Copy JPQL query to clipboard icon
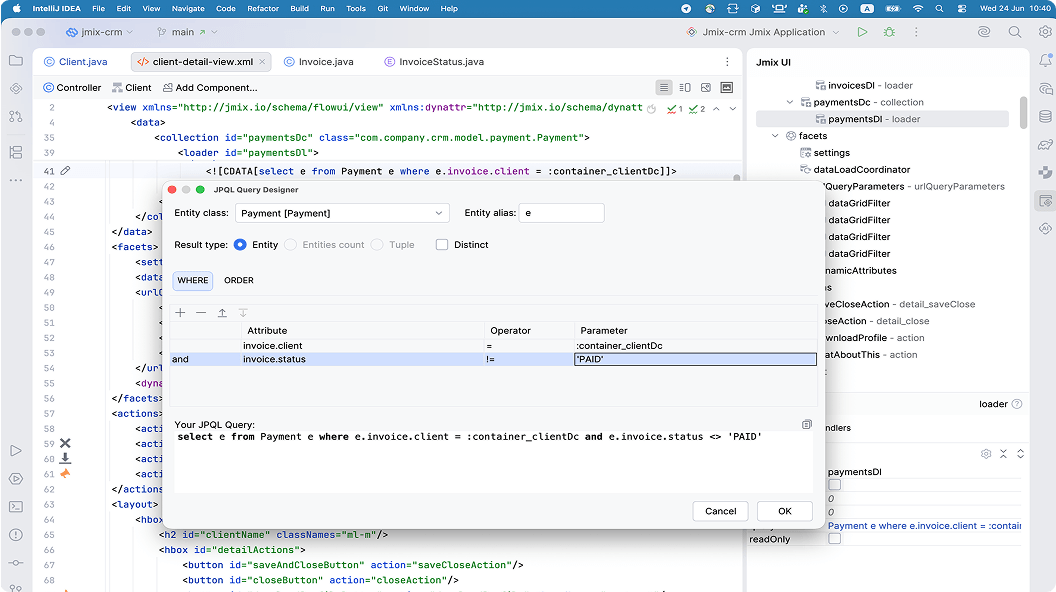The height and width of the screenshot is (592, 1056). tap(807, 424)
